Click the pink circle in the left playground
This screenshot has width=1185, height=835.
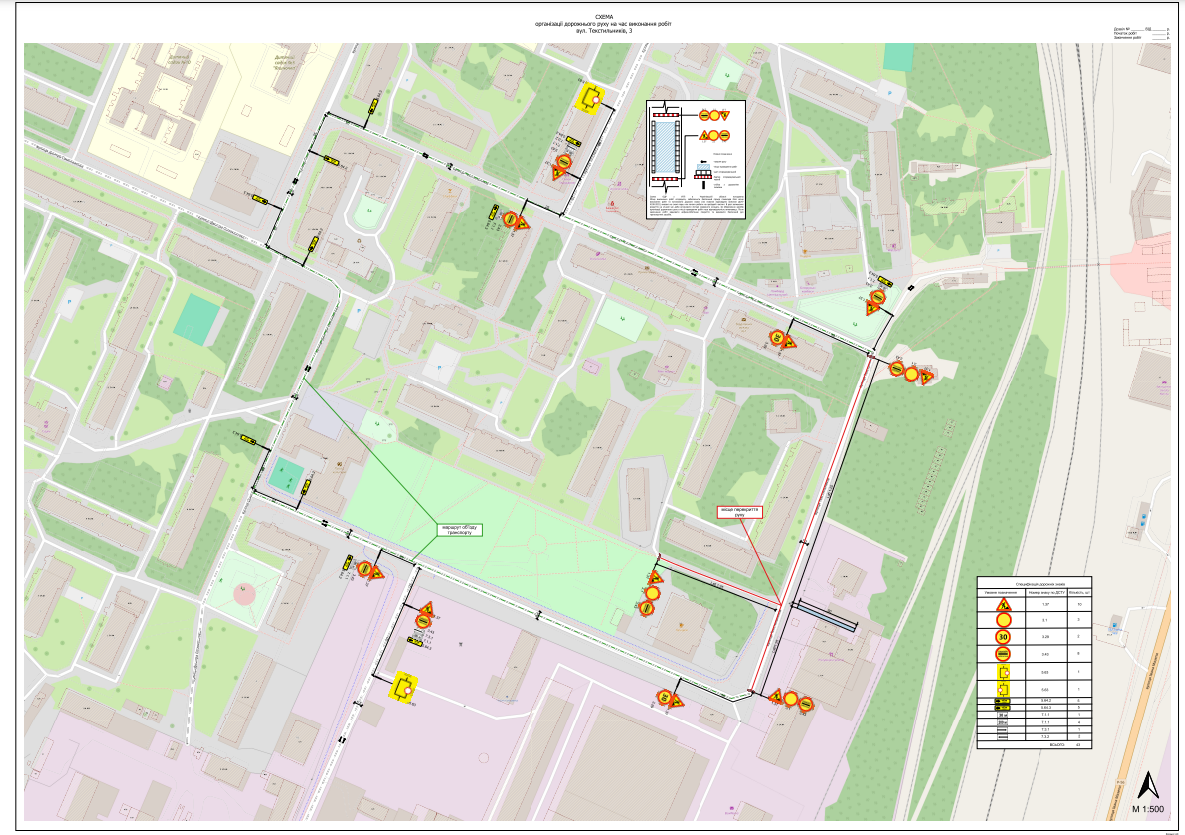[x=243, y=590]
